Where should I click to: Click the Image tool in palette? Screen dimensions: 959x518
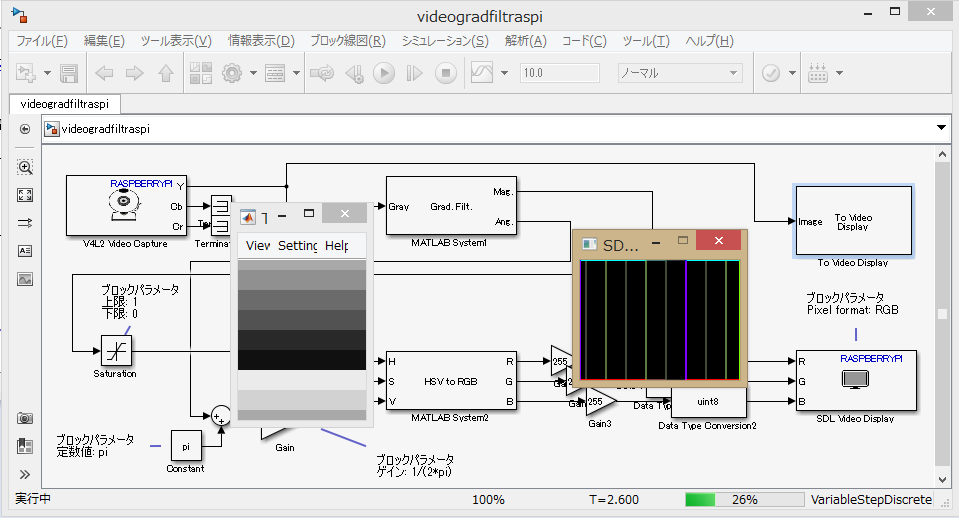[25, 279]
